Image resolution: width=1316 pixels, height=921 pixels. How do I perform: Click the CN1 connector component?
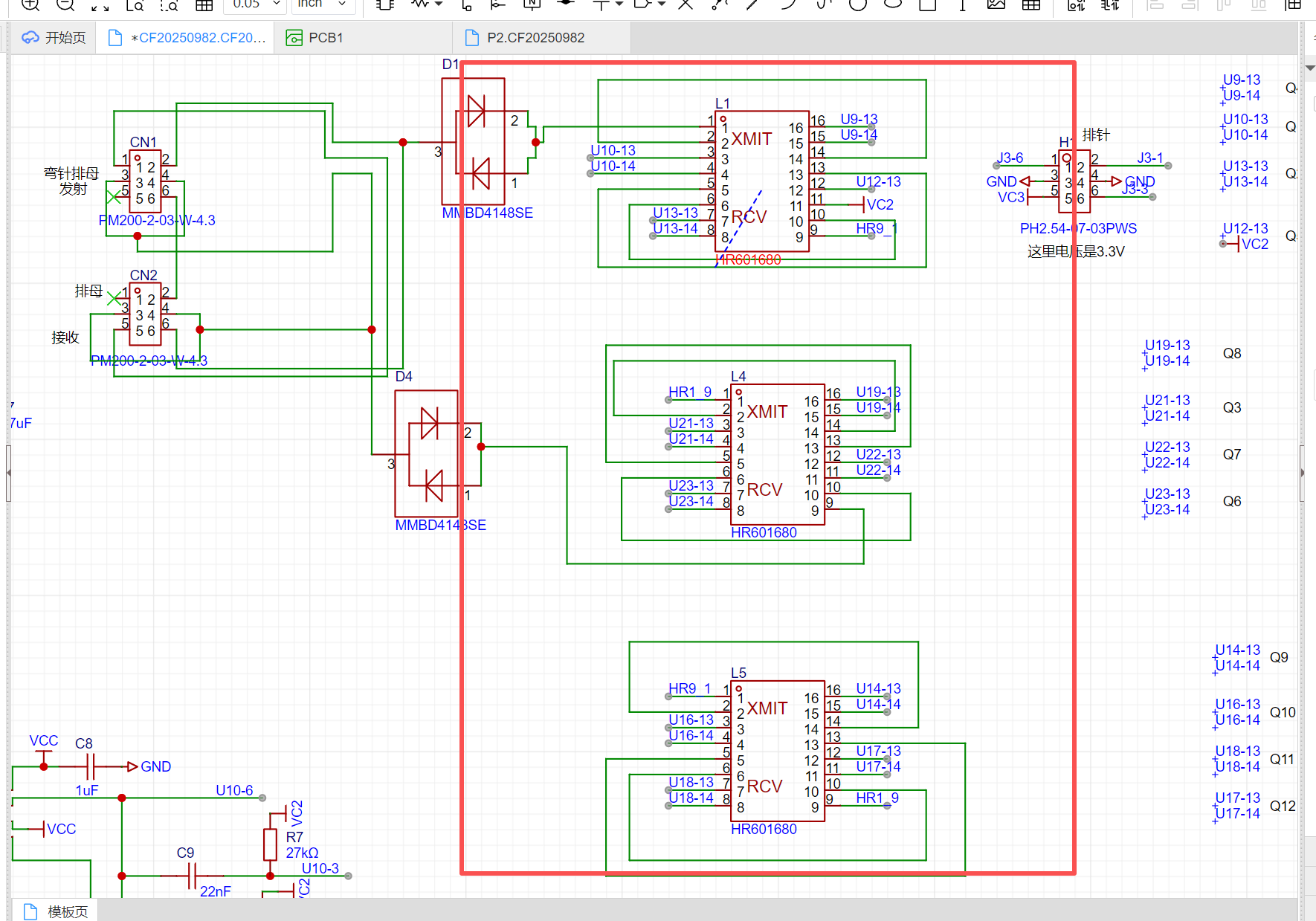tap(145, 183)
